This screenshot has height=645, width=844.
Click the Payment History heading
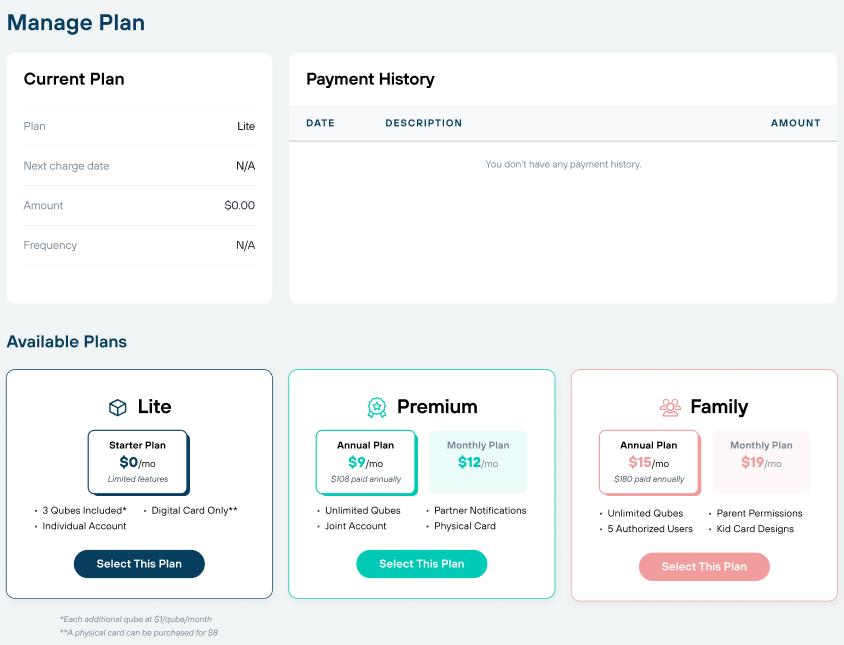pyautogui.click(x=370, y=79)
